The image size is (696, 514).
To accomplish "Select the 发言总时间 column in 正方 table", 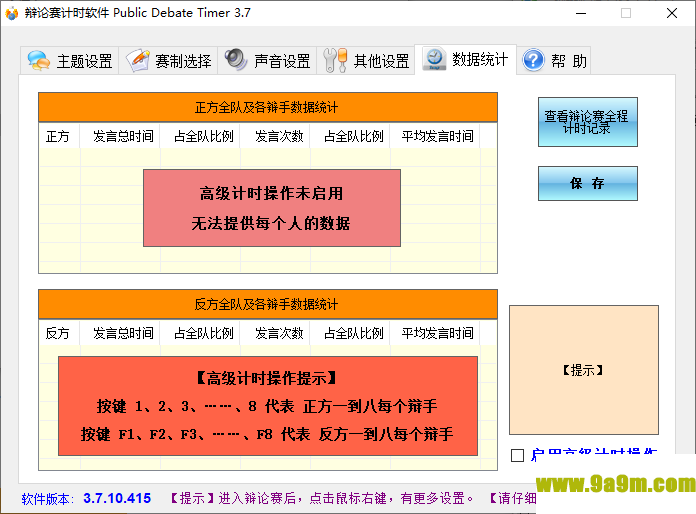I will pyautogui.click(x=123, y=136).
